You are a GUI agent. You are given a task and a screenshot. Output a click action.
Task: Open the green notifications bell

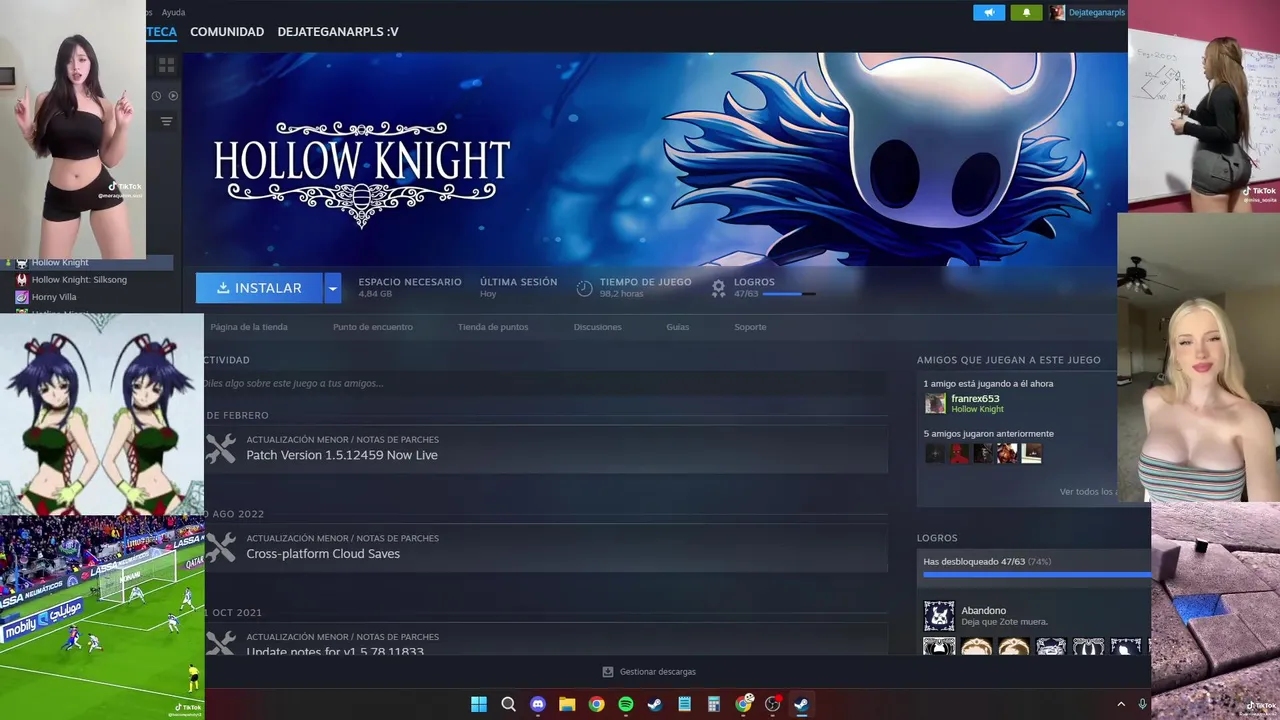(1026, 12)
